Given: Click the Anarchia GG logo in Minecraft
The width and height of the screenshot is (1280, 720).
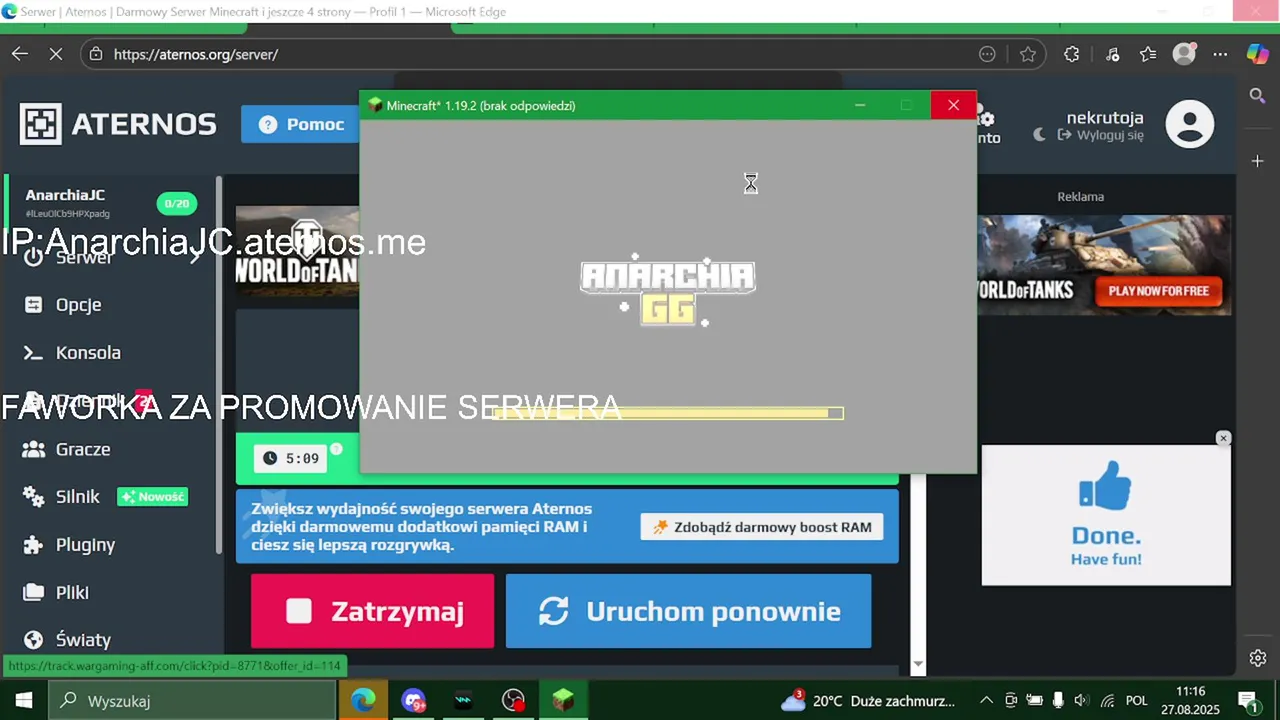Looking at the screenshot, I should click(668, 290).
